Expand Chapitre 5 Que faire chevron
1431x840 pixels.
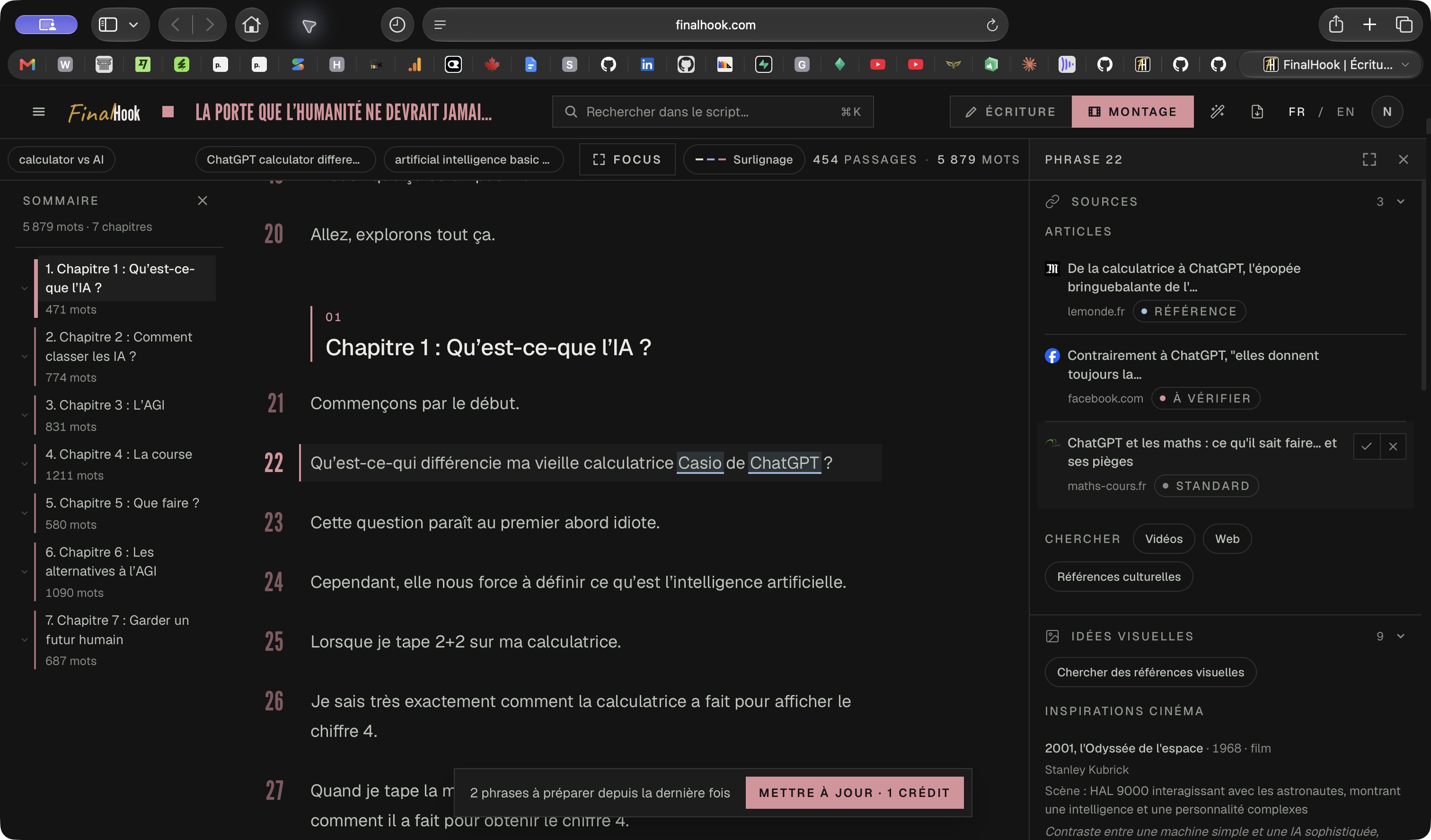point(25,513)
